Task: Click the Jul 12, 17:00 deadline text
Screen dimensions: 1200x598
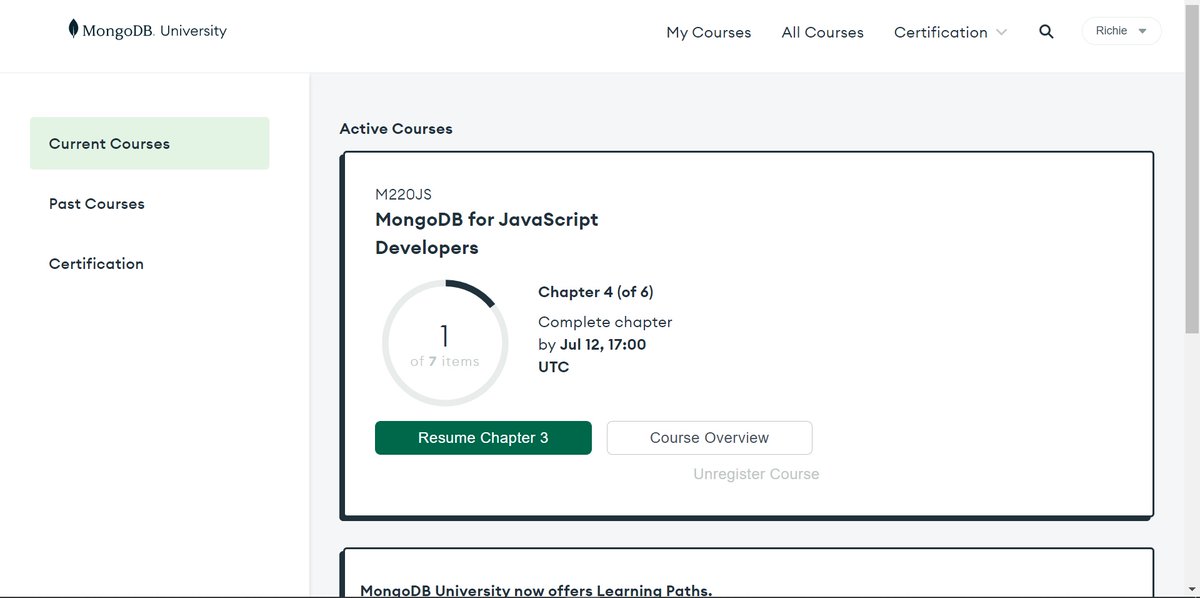Action: 603,344
